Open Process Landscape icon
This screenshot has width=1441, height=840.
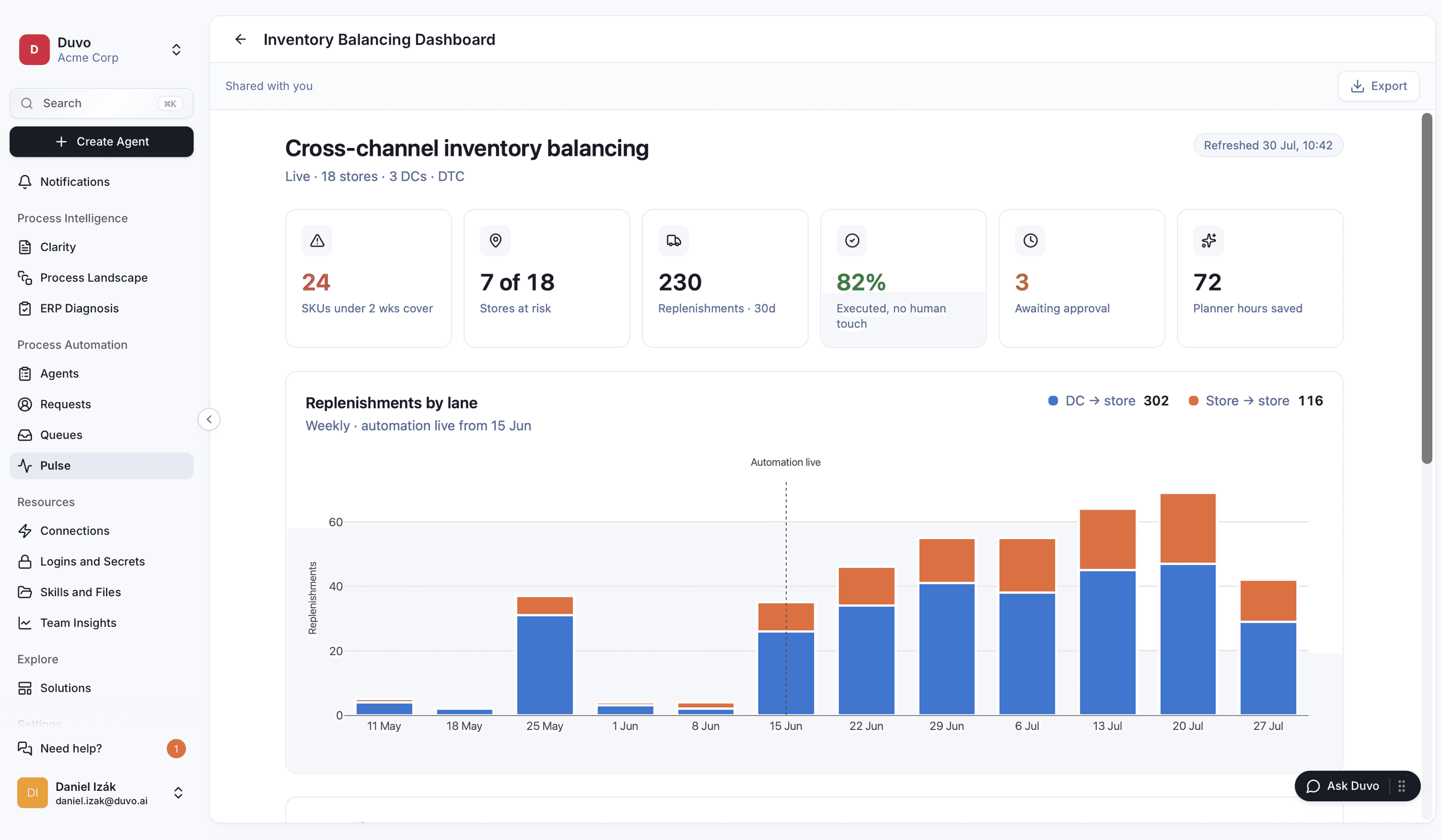[25, 278]
